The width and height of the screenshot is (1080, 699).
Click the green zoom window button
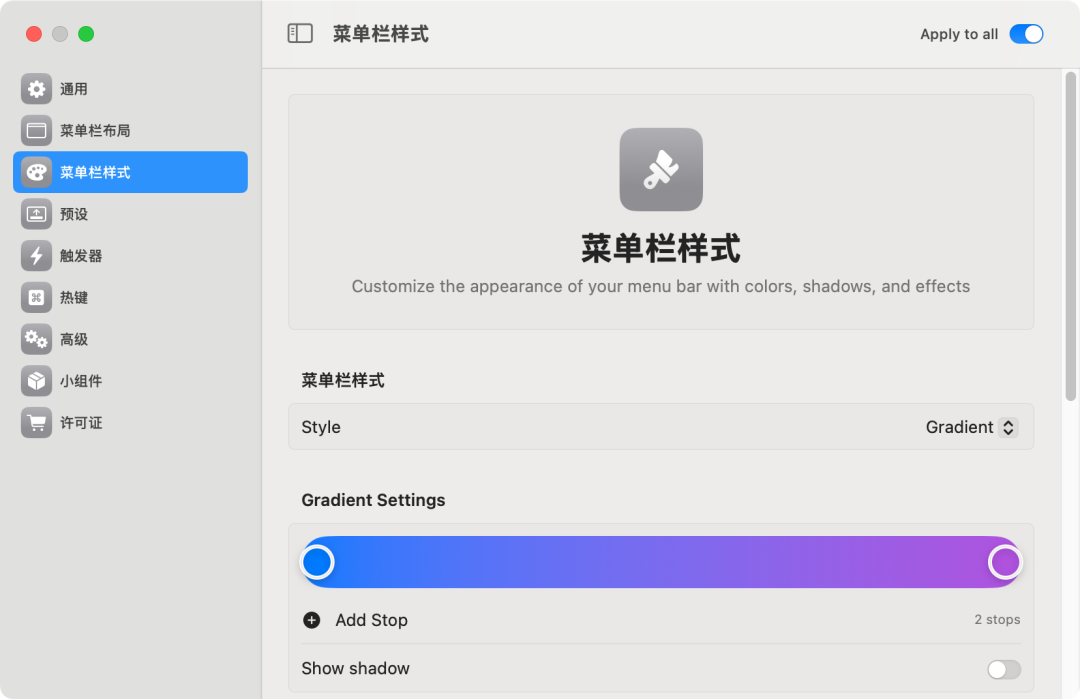coord(86,34)
